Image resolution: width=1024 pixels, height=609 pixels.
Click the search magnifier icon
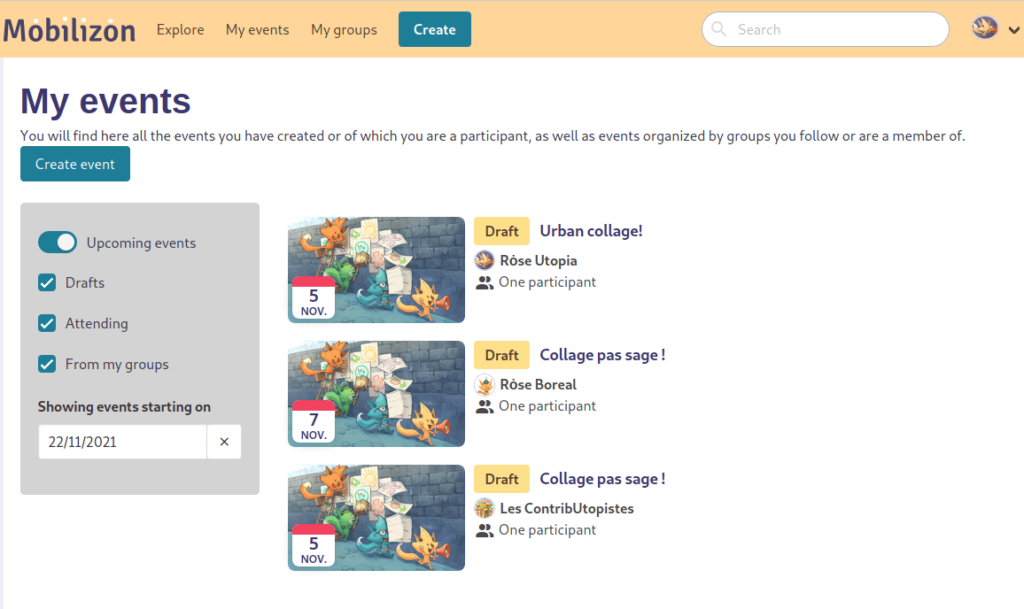(x=720, y=30)
